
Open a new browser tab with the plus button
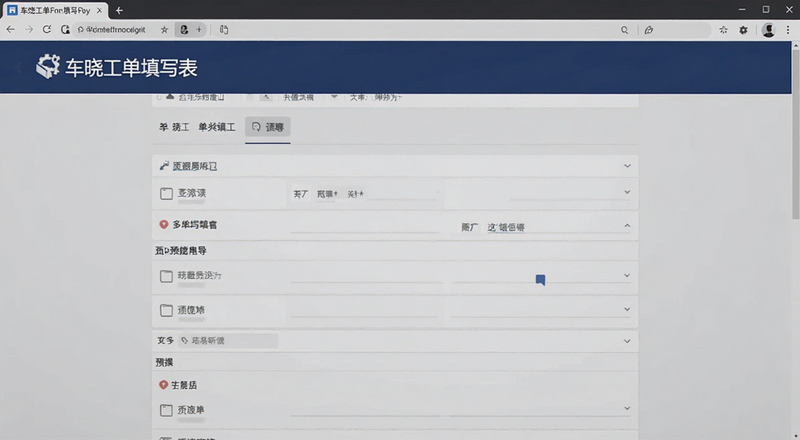click(119, 10)
